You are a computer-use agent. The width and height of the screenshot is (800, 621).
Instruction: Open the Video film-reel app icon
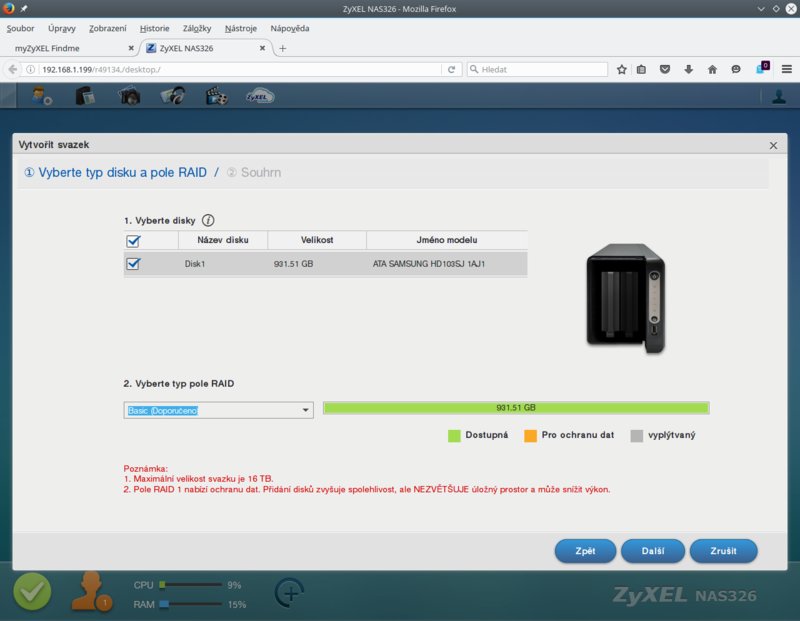click(216, 96)
